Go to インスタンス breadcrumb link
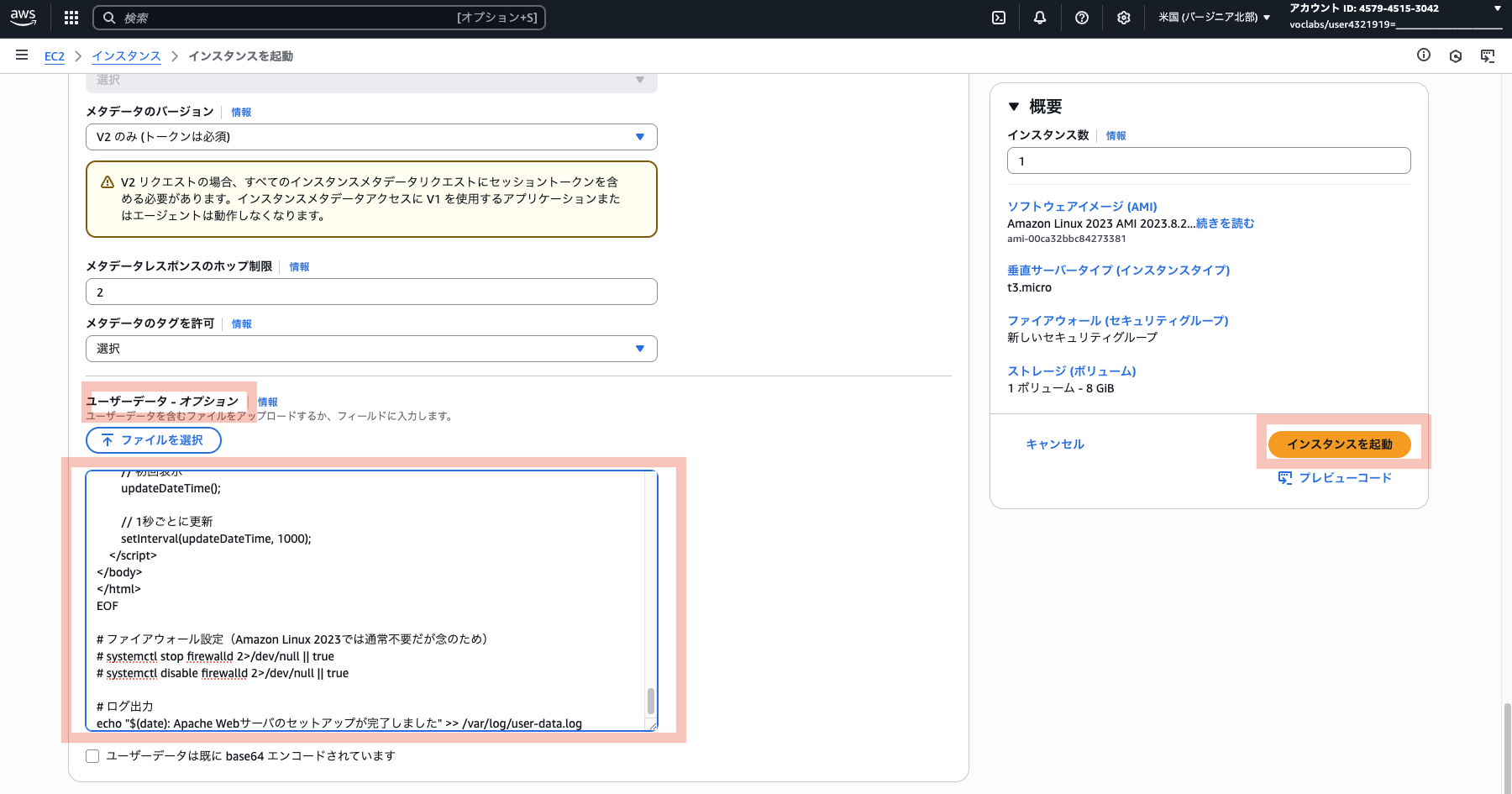Image resolution: width=1512 pixels, height=794 pixels. coord(126,56)
